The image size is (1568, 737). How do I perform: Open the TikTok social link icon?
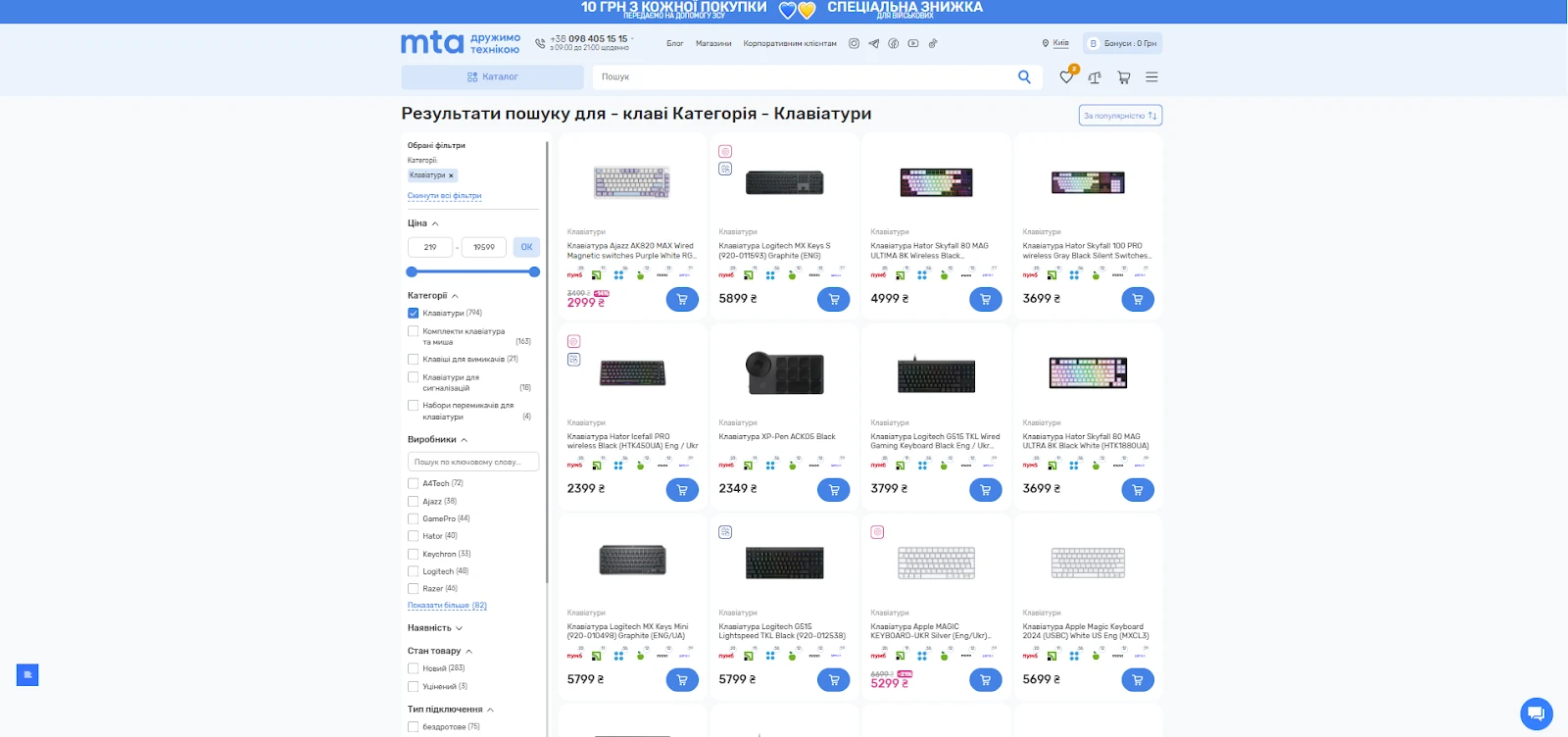(933, 43)
